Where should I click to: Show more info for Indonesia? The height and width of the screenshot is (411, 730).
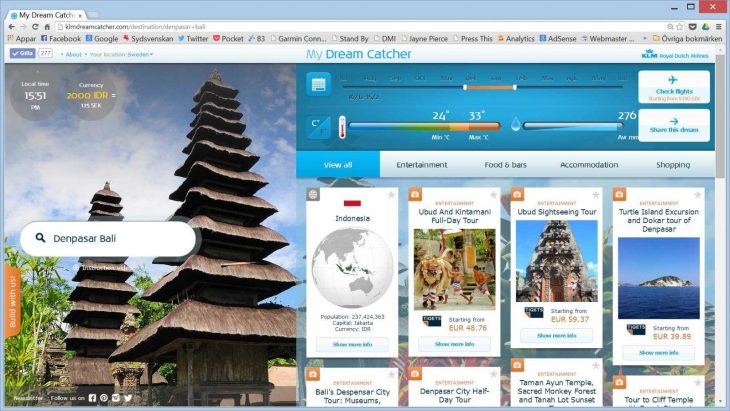click(x=352, y=344)
